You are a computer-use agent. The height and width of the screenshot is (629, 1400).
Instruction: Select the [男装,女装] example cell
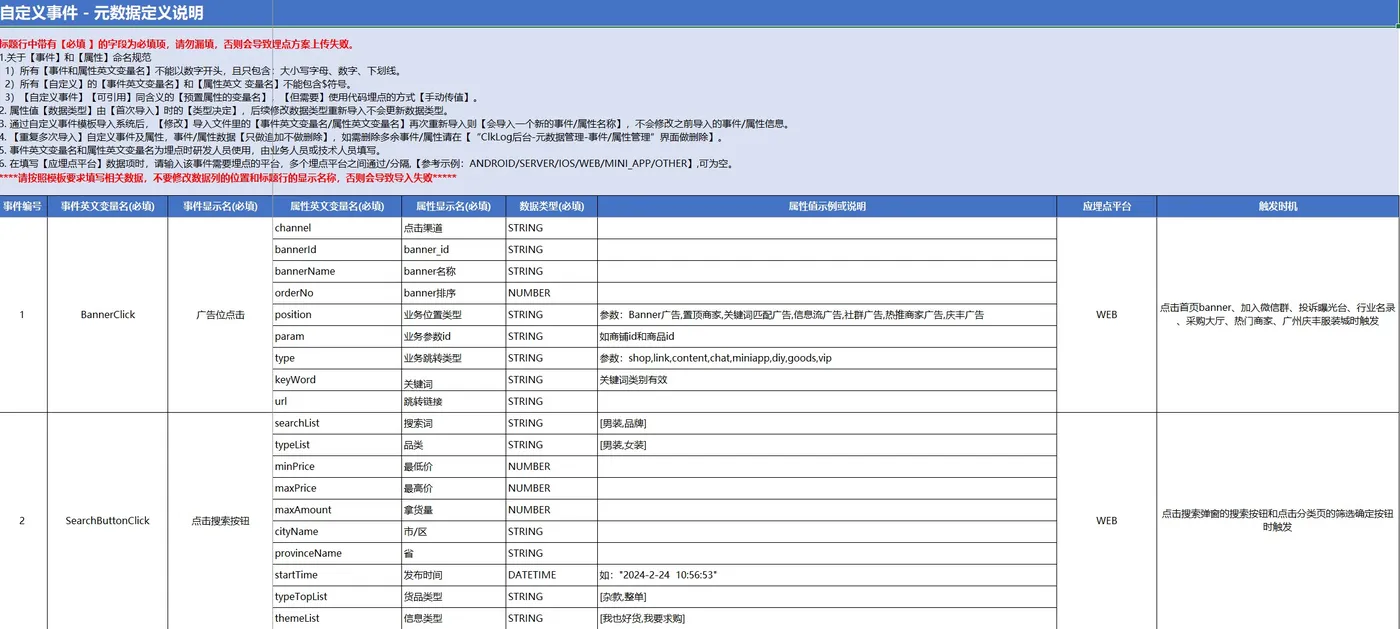click(x=827, y=445)
